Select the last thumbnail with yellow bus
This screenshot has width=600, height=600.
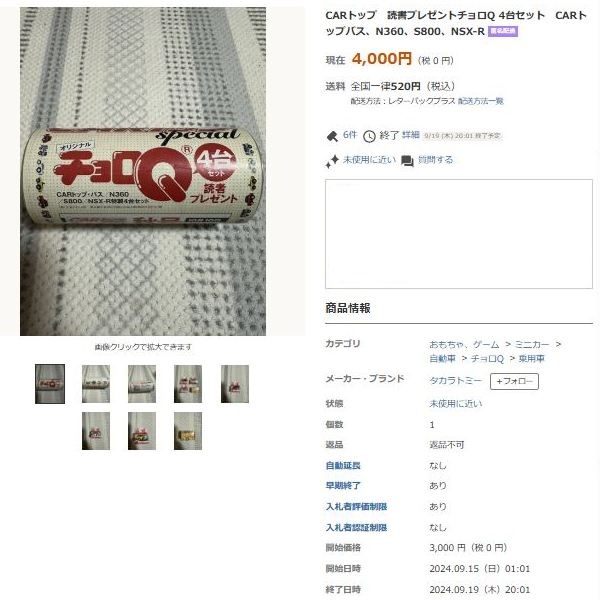[x=188, y=431]
